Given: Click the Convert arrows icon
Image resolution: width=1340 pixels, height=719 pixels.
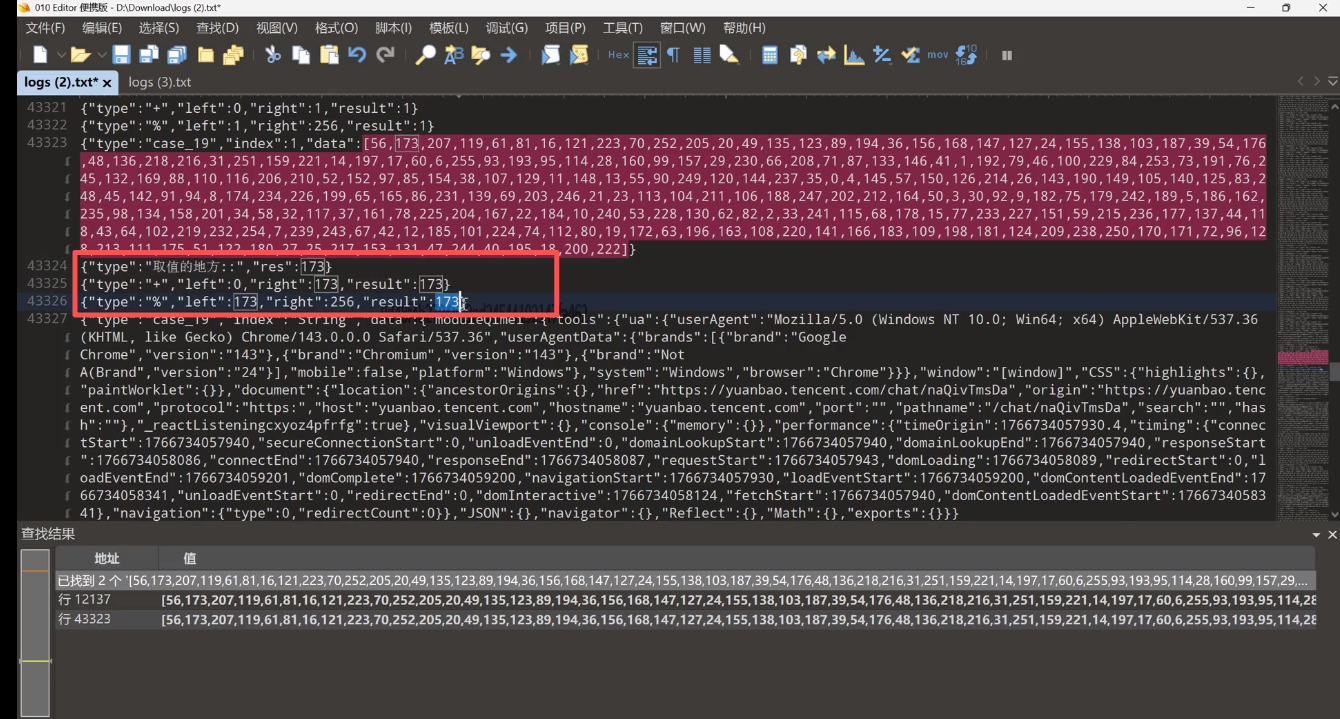Looking at the screenshot, I should click(826, 55).
